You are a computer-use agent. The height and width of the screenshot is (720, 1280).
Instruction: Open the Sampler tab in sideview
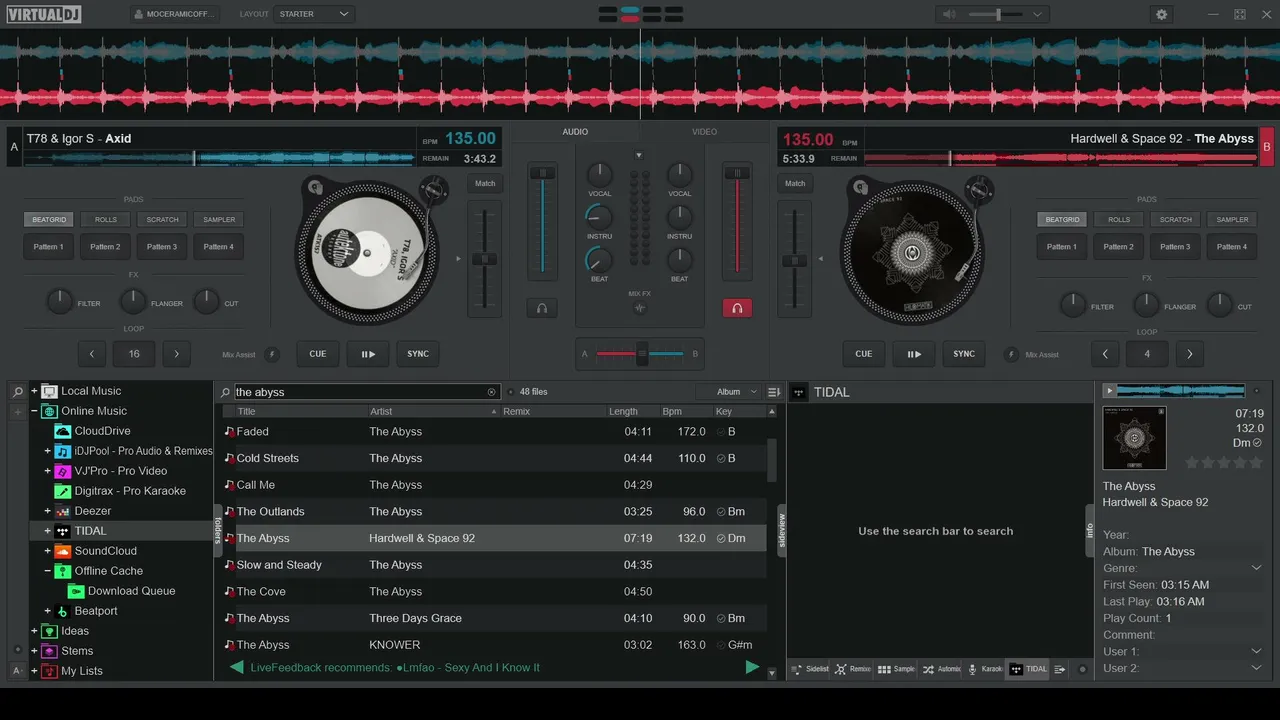pyautogui.click(x=896, y=669)
